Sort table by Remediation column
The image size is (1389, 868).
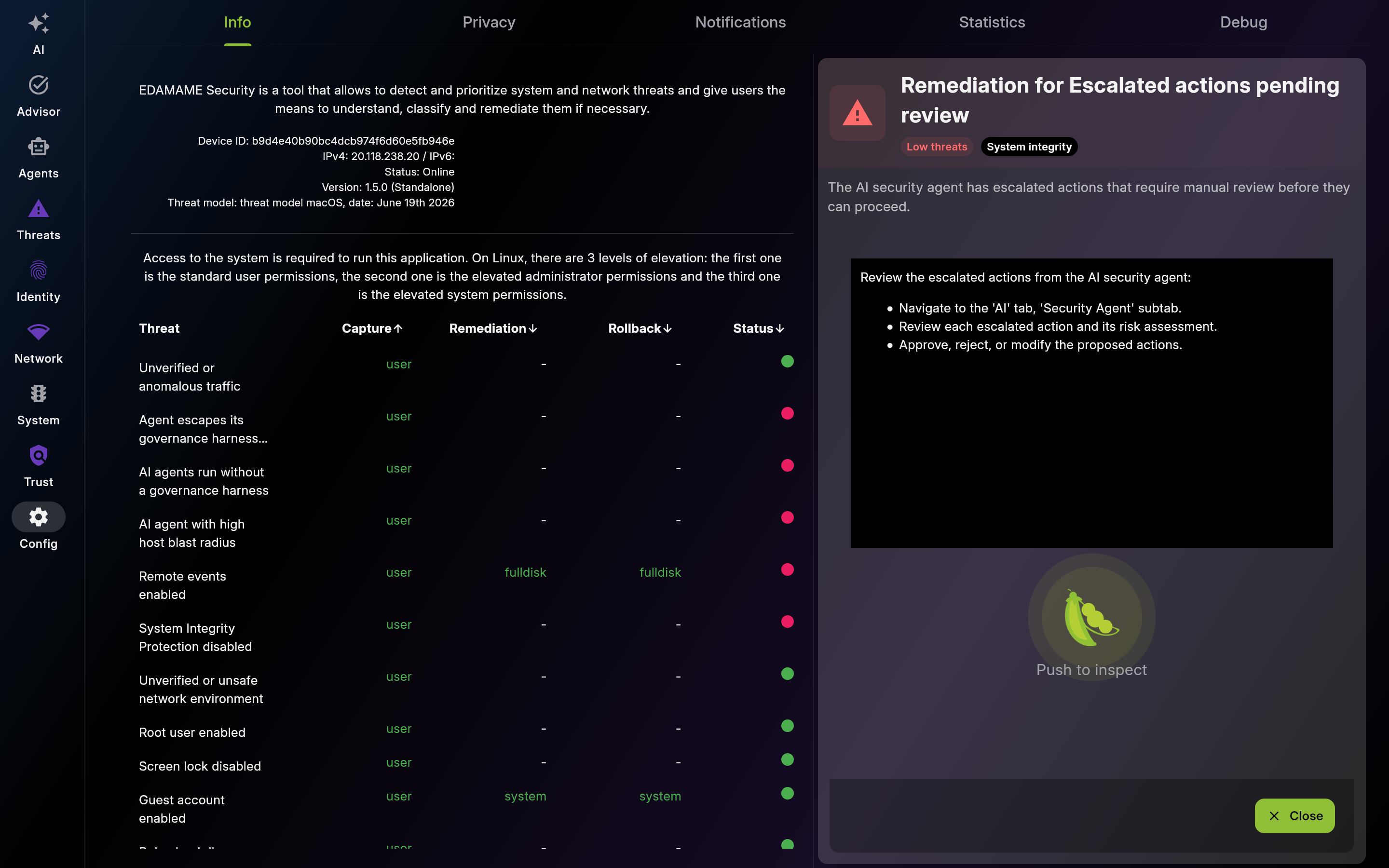(493, 328)
